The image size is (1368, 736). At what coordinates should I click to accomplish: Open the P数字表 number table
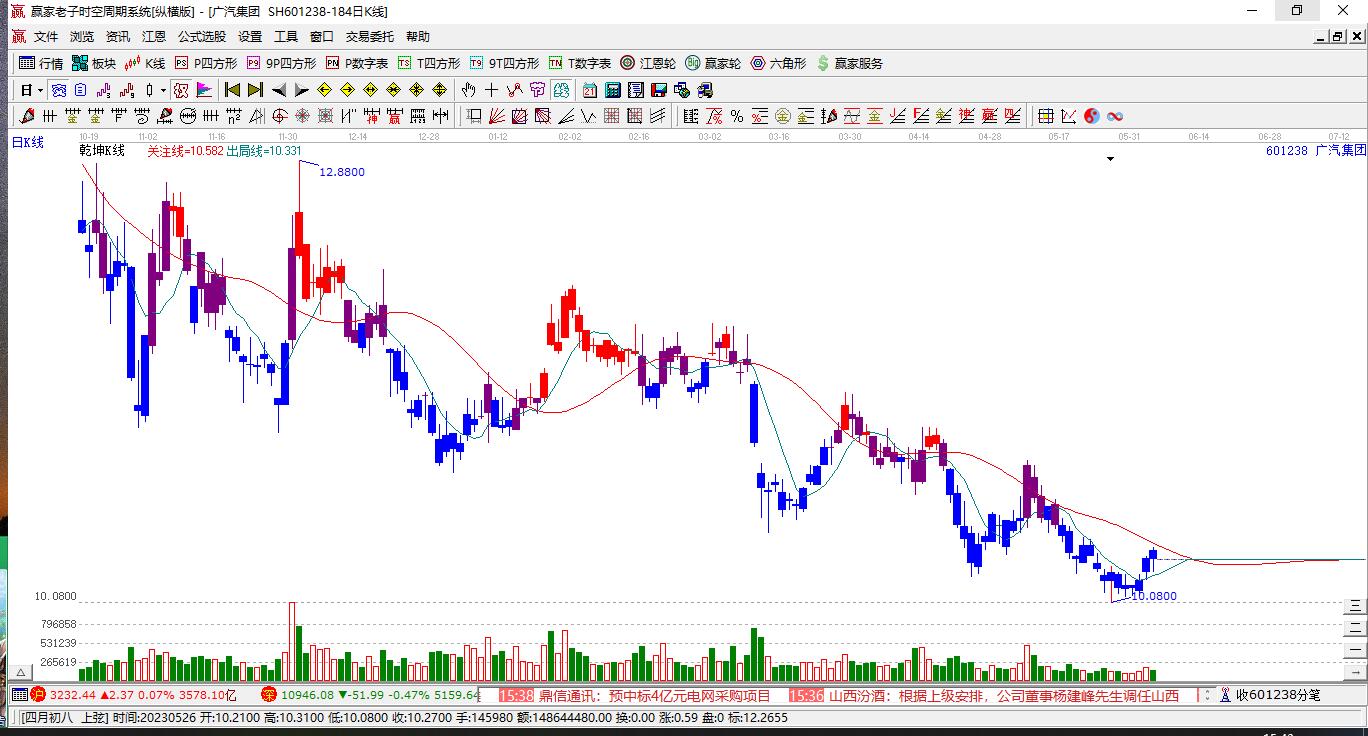pos(356,63)
